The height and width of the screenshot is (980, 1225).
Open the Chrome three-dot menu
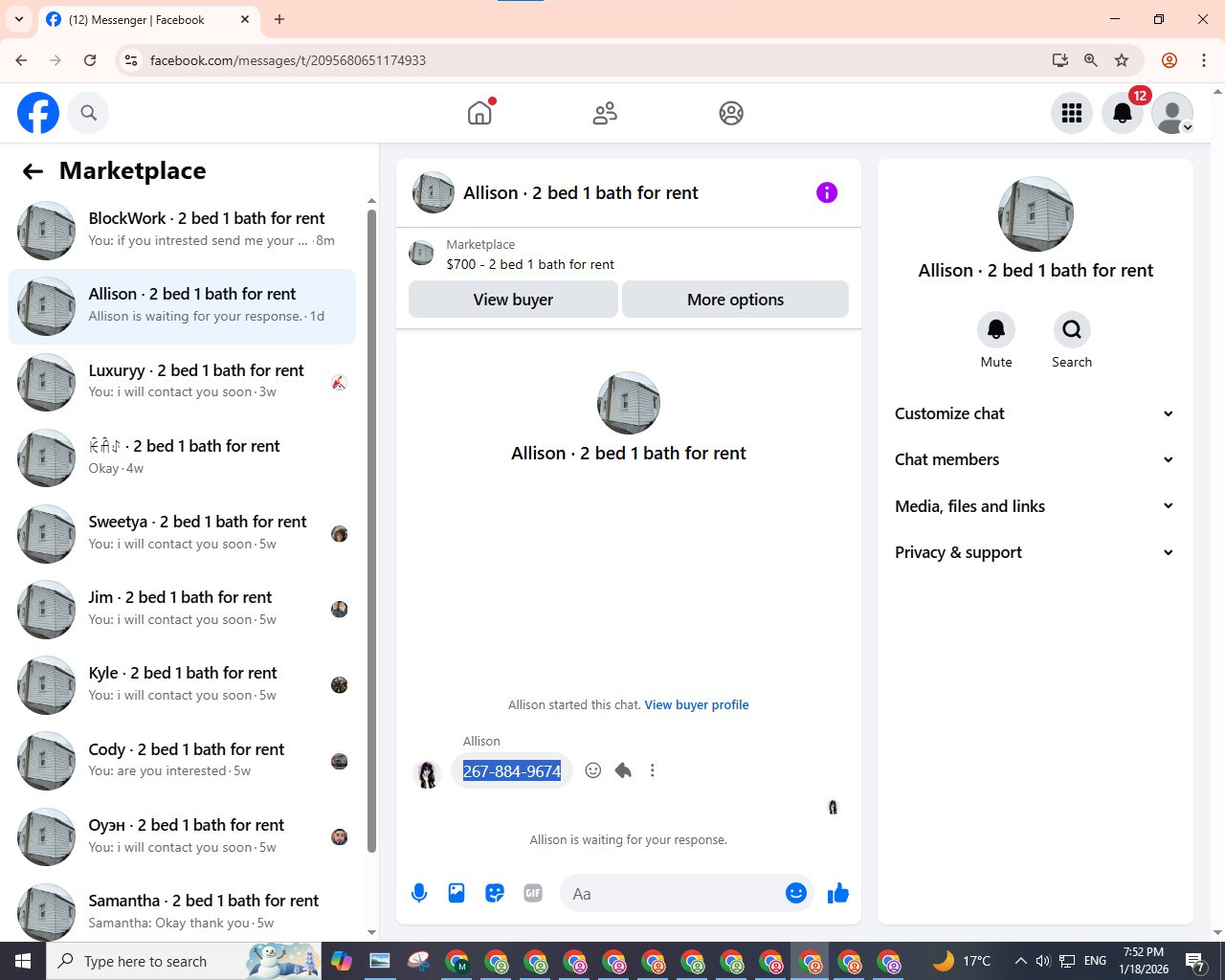(x=1204, y=60)
